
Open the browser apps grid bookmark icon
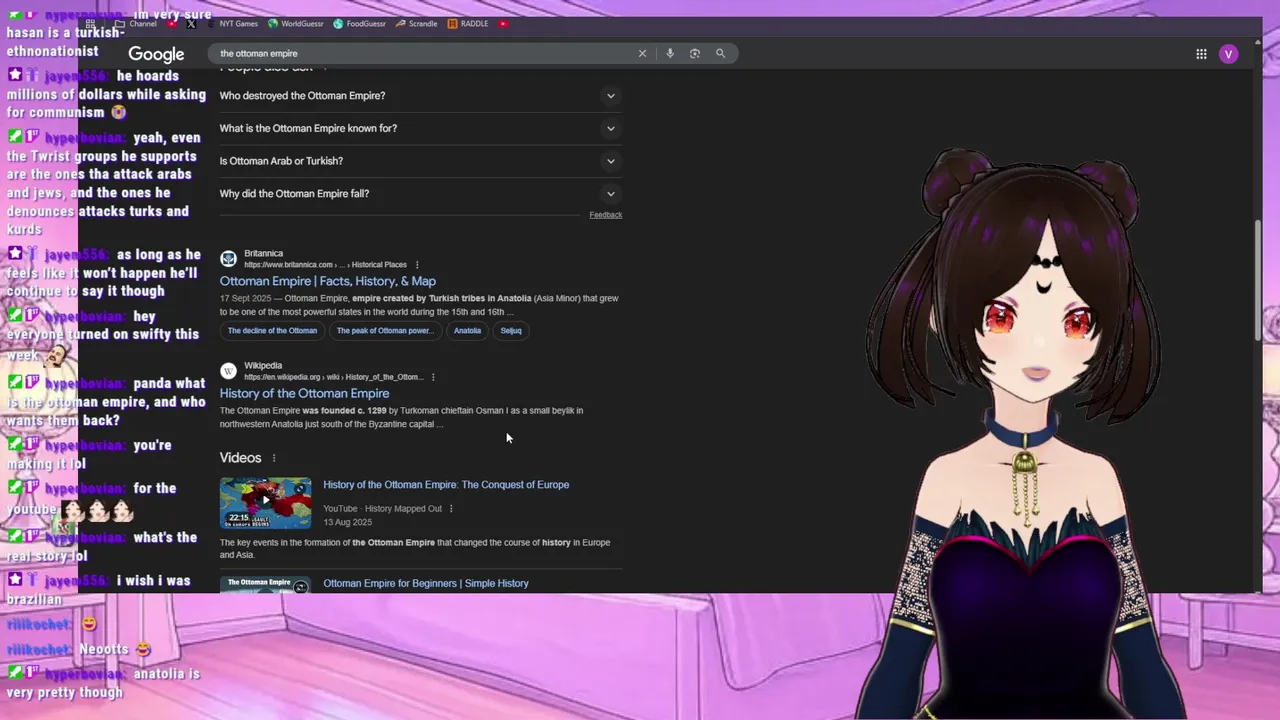91,24
